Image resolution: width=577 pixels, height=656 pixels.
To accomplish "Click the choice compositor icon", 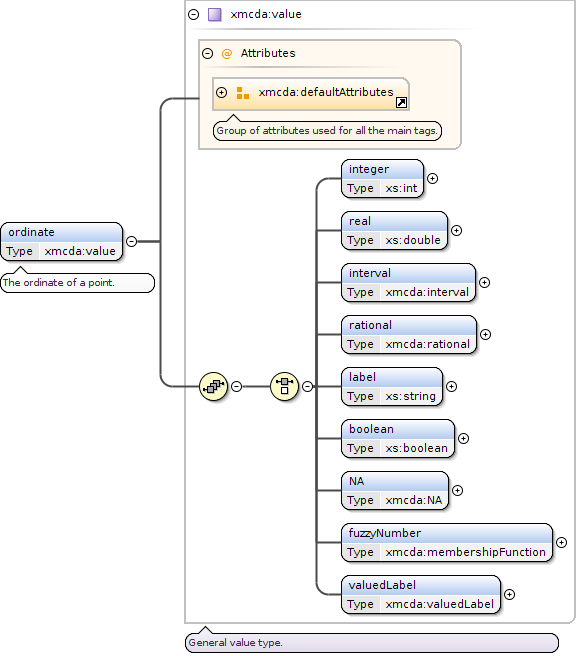I will click(285, 386).
